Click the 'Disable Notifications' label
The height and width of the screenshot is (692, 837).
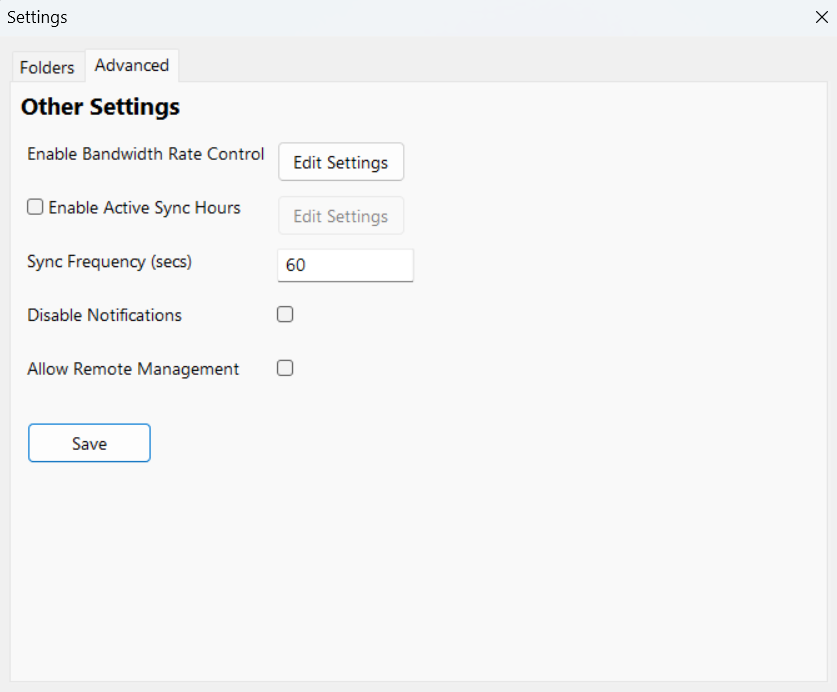point(104,315)
